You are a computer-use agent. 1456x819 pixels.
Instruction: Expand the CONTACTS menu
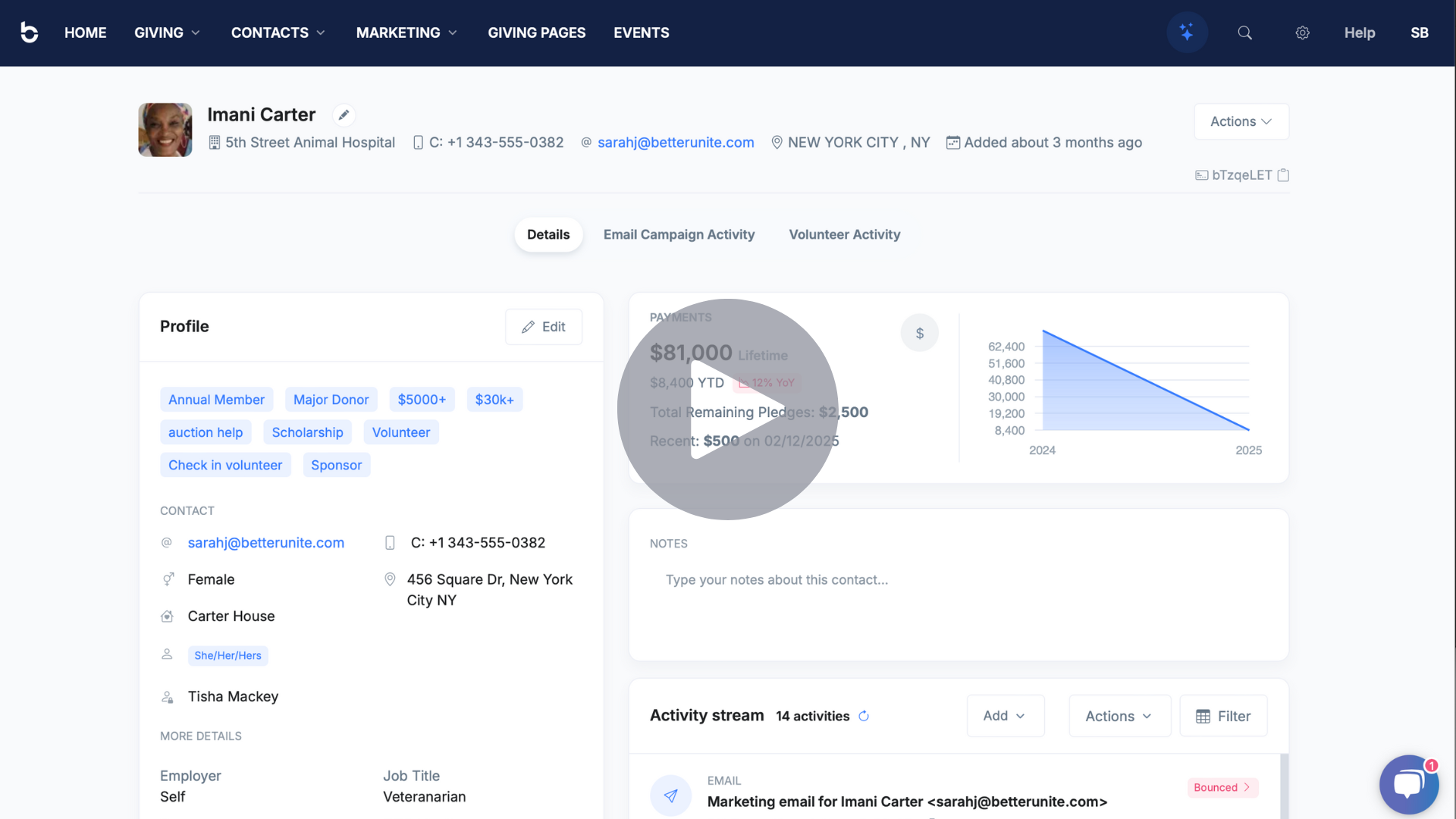pyautogui.click(x=278, y=33)
